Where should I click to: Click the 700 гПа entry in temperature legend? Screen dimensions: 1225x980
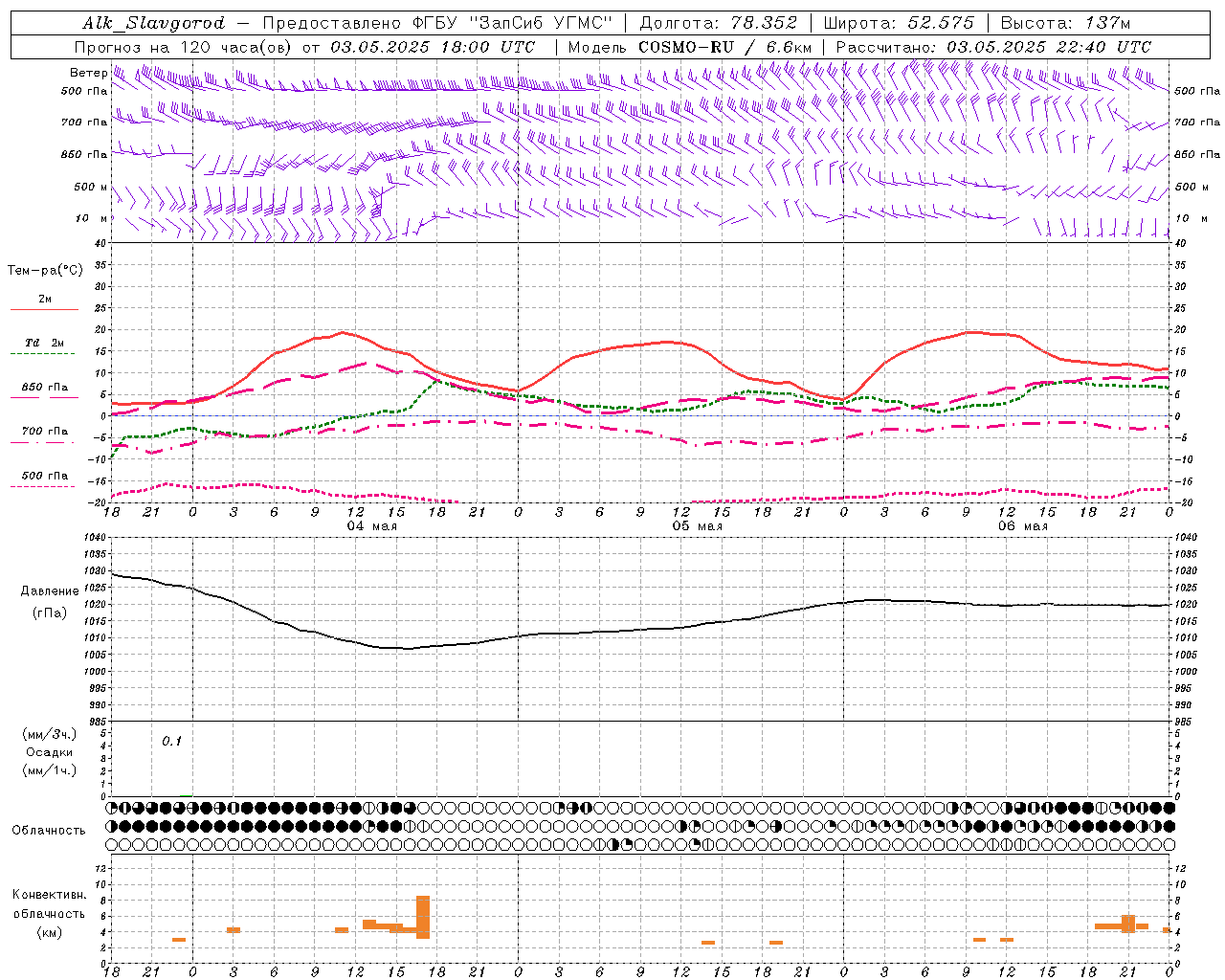[44, 432]
